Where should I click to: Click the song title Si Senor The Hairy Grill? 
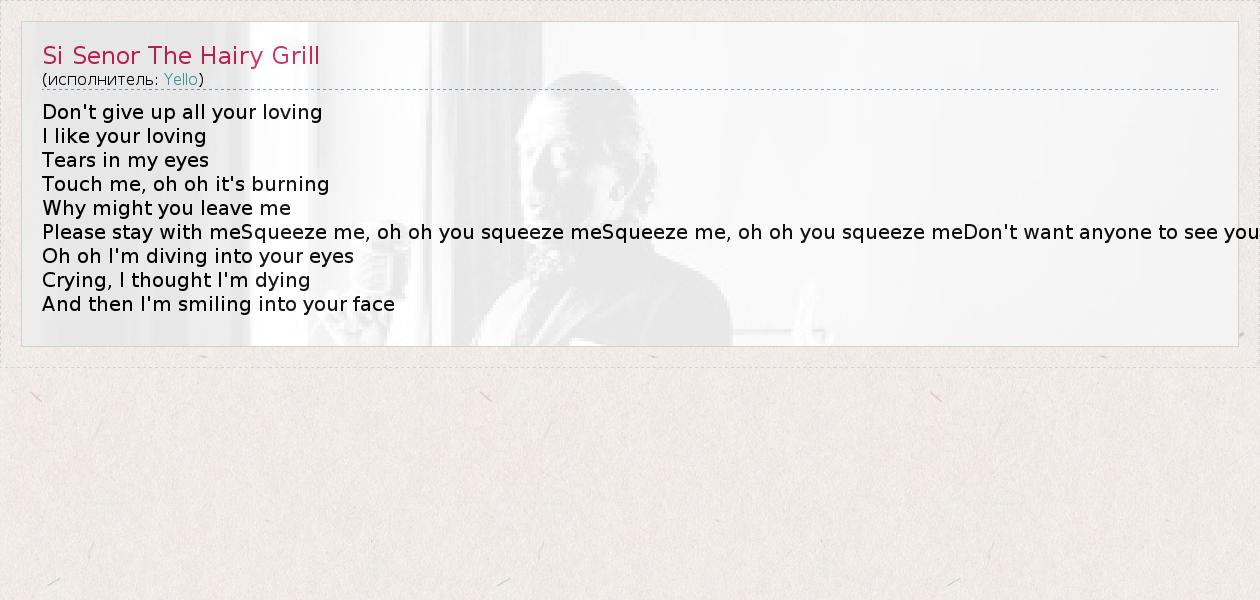tap(181, 55)
